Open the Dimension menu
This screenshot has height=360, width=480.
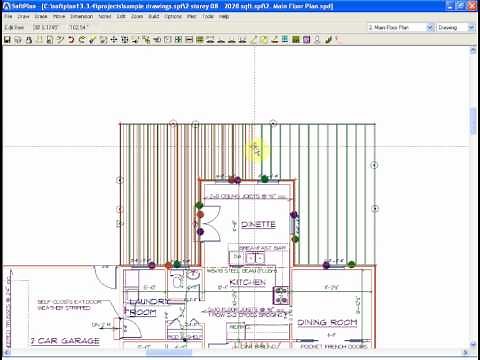tap(81, 16)
